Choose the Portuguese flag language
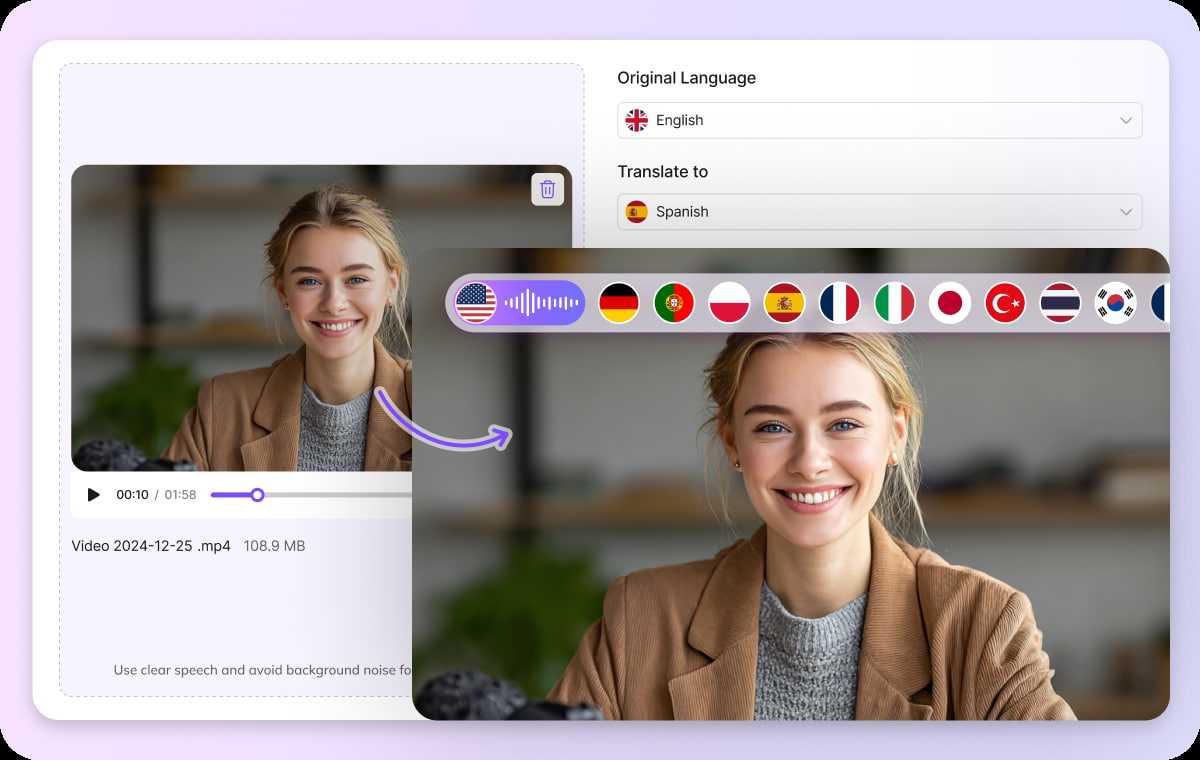1200x760 pixels. coord(674,302)
